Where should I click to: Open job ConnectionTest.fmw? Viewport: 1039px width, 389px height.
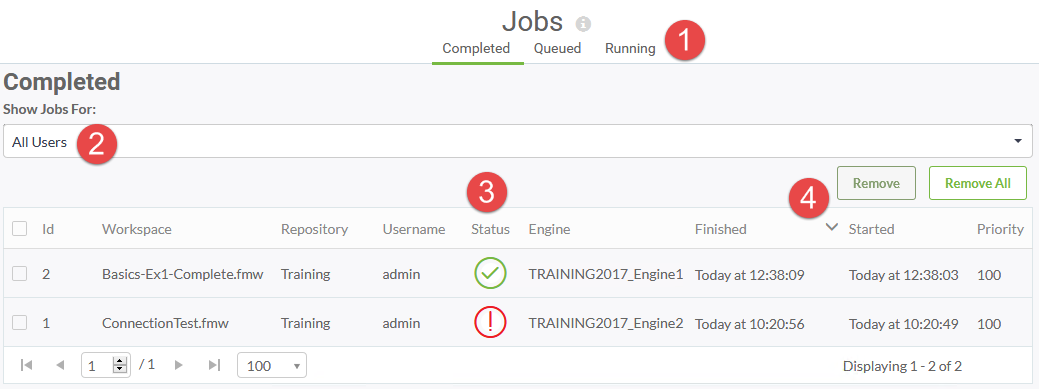pyautogui.click(x=165, y=323)
